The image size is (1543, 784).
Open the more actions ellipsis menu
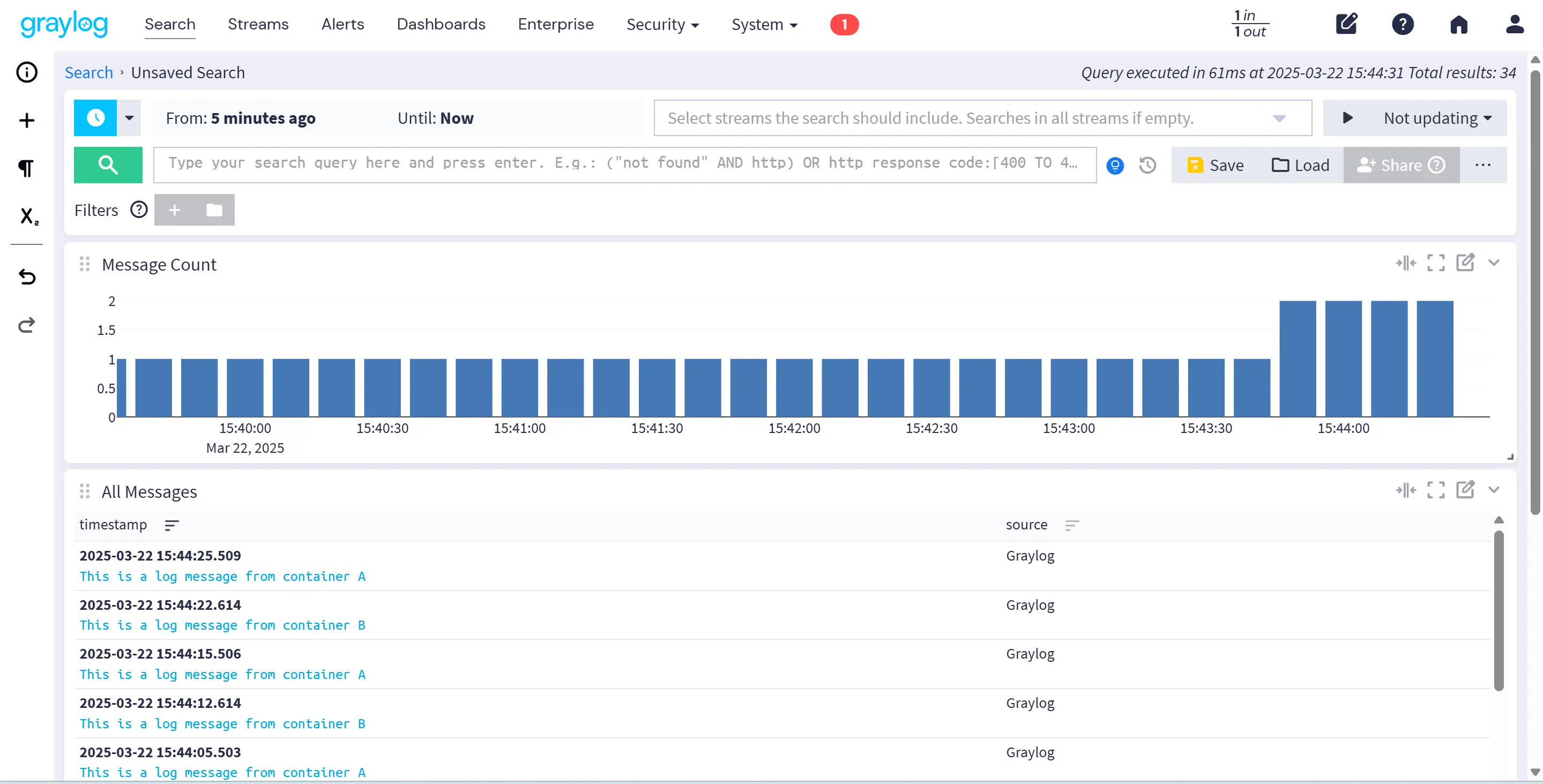coord(1482,165)
